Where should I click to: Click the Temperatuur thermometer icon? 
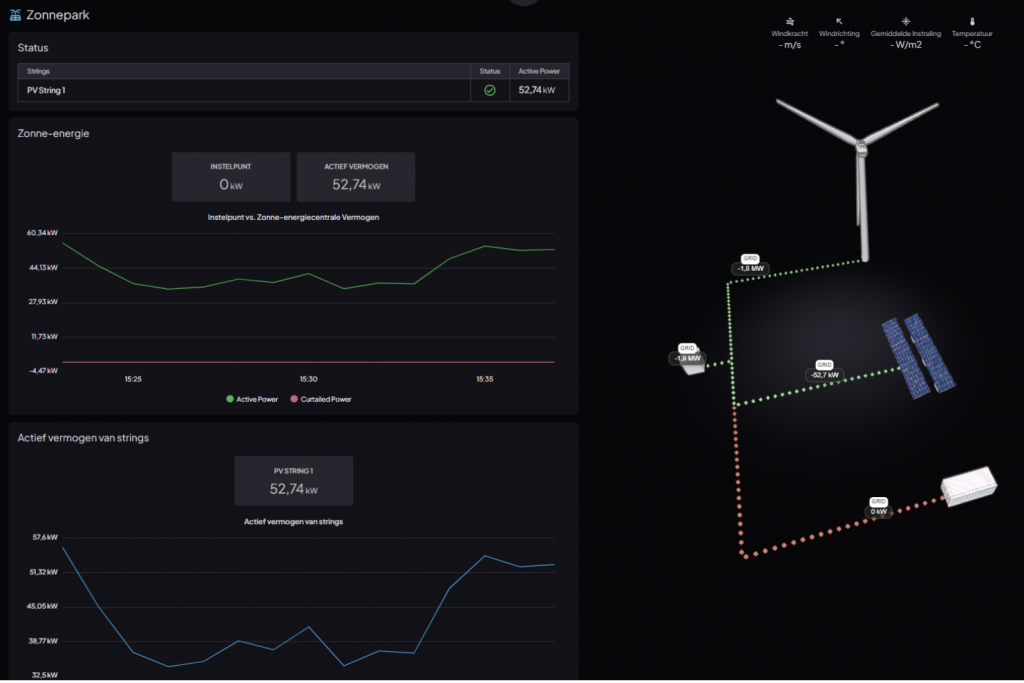pyautogui.click(x=972, y=21)
